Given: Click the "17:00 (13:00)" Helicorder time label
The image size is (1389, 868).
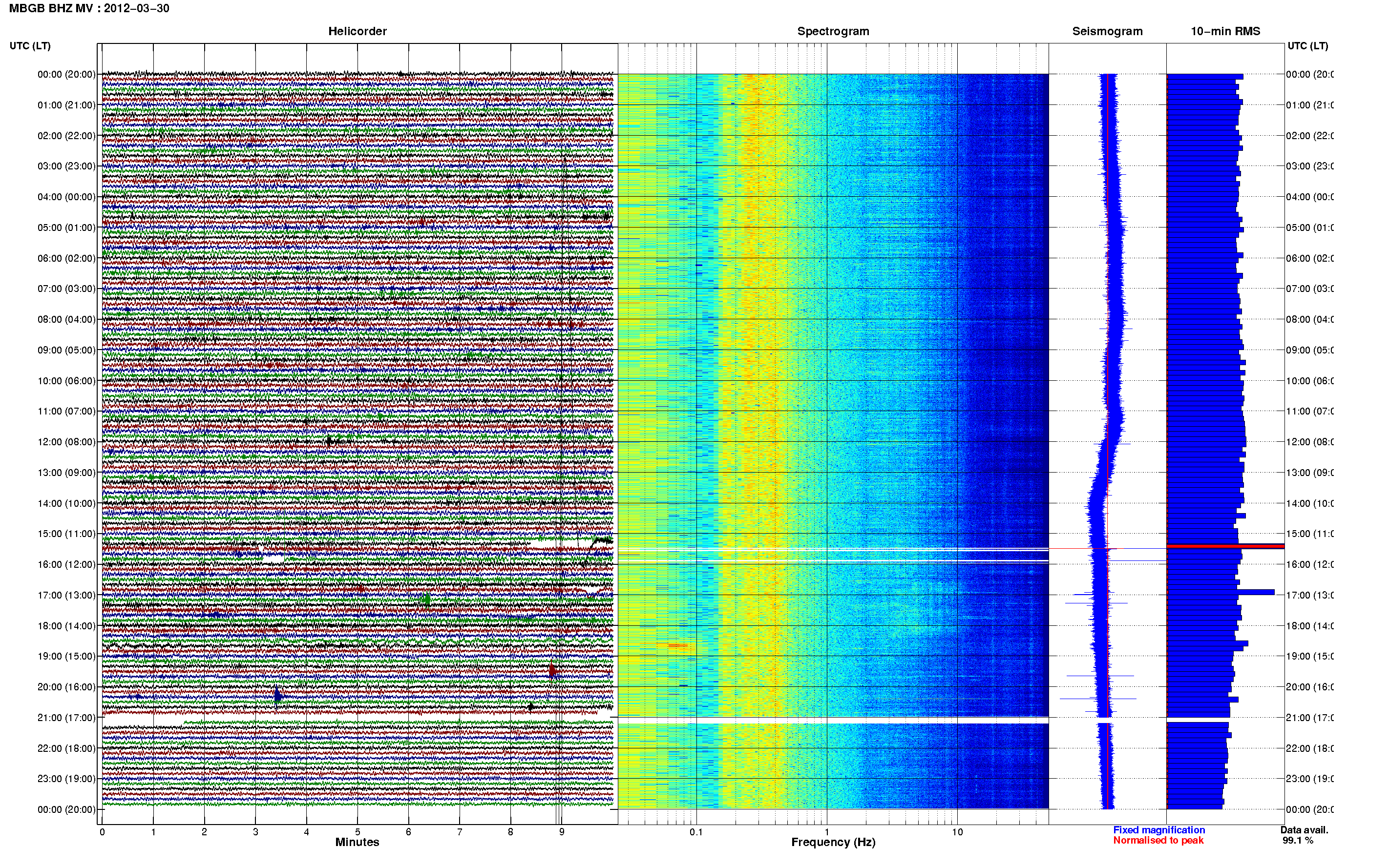Looking at the screenshot, I should 66,595.
